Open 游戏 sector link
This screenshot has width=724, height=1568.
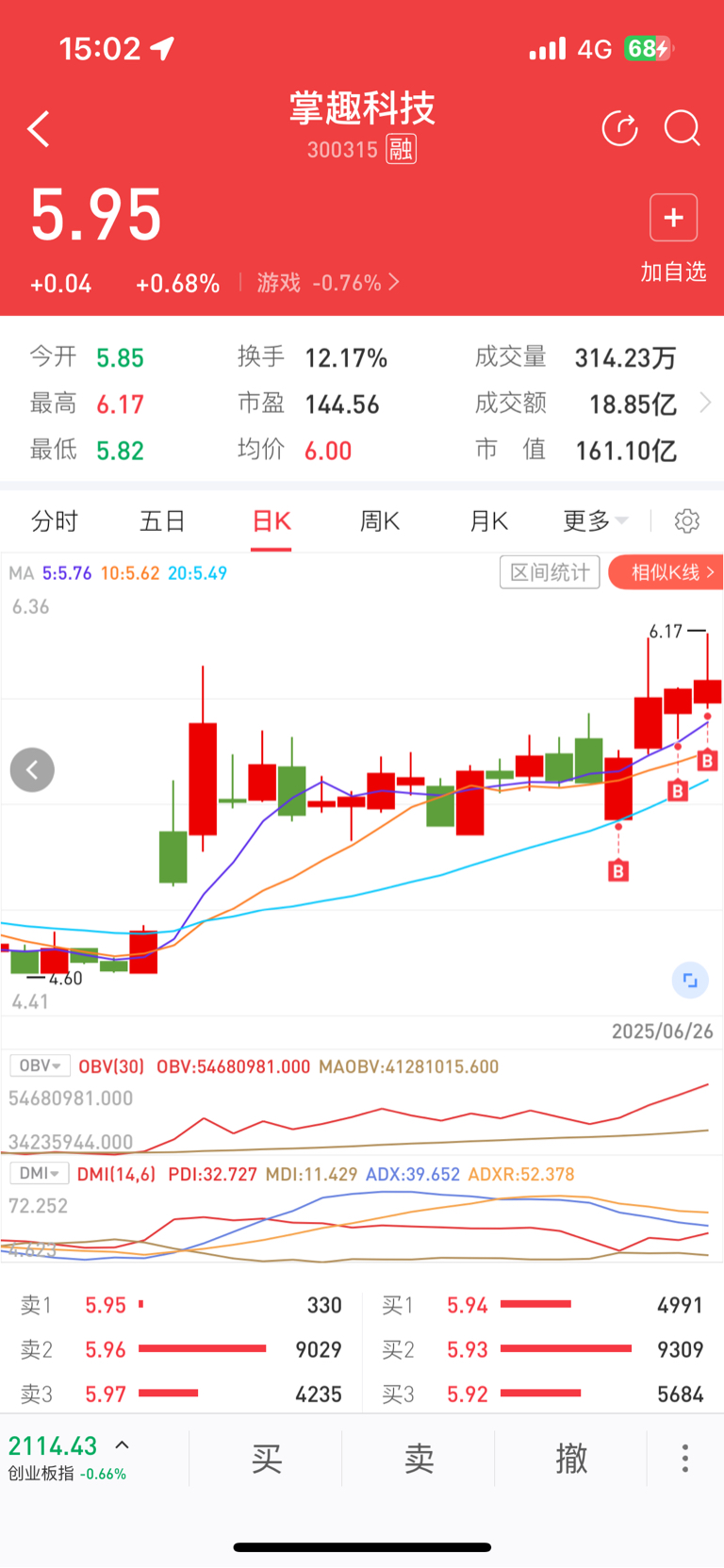(x=328, y=282)
